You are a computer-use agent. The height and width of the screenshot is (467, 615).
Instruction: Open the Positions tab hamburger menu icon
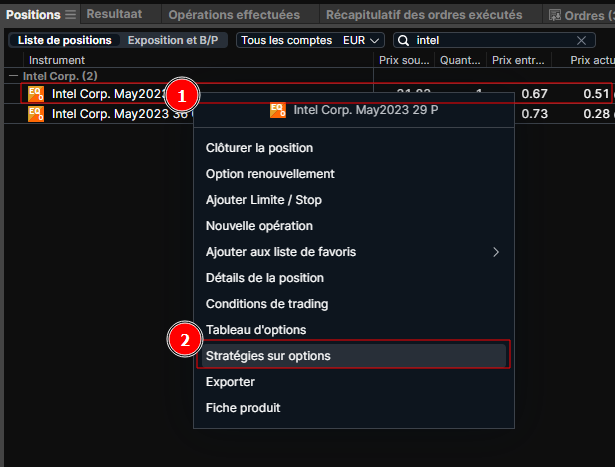click(x=71, y=15)
